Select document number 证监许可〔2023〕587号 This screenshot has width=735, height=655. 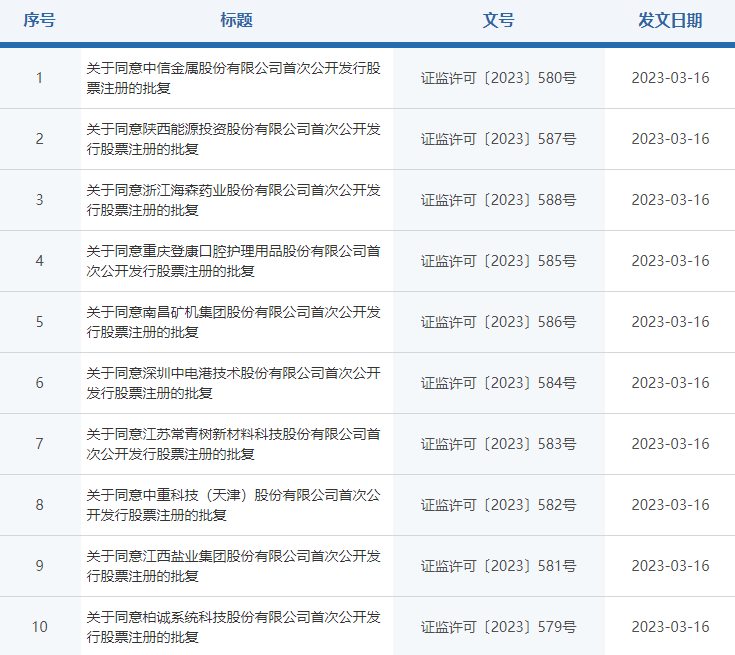[x=498, y=139]
